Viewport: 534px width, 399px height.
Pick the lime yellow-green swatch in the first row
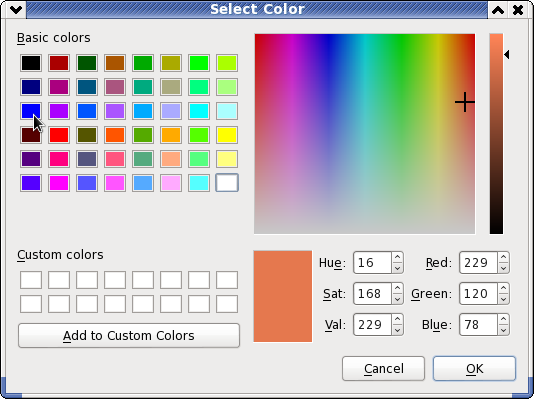point(227,63)
